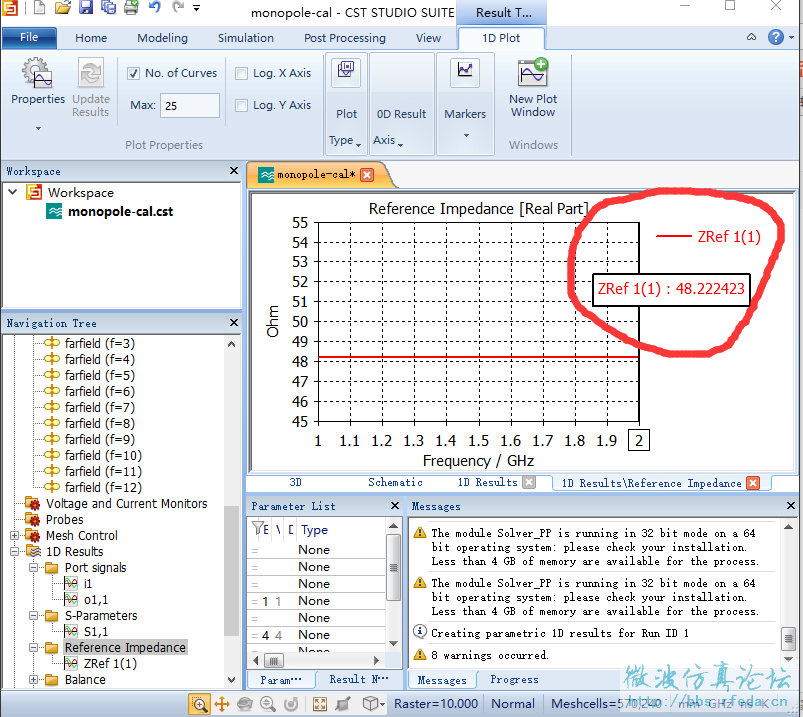
Task: Open the Properties plot settings button
Action: click(37, 81)
